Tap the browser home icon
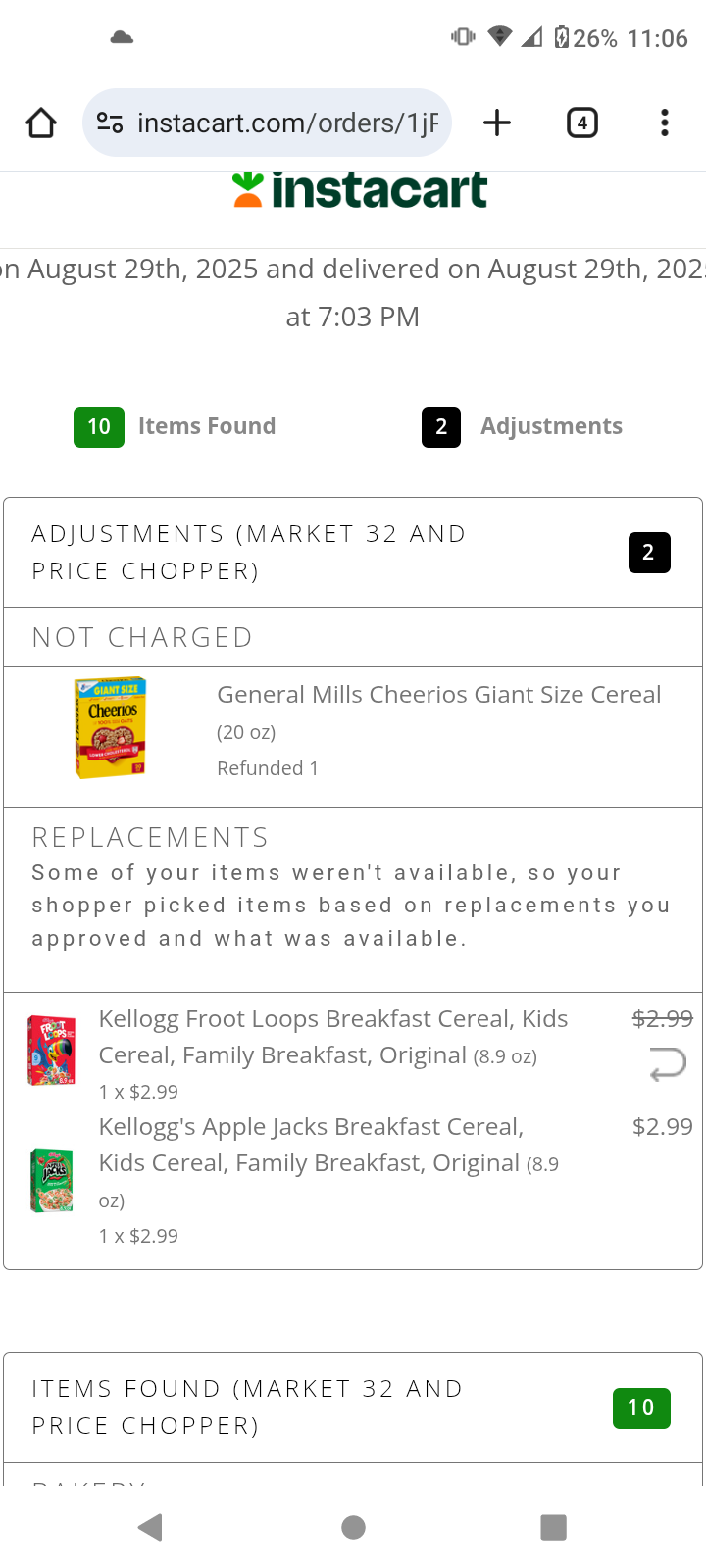Viewport: 706px width, 1568px height. click(x=41, y=123)
